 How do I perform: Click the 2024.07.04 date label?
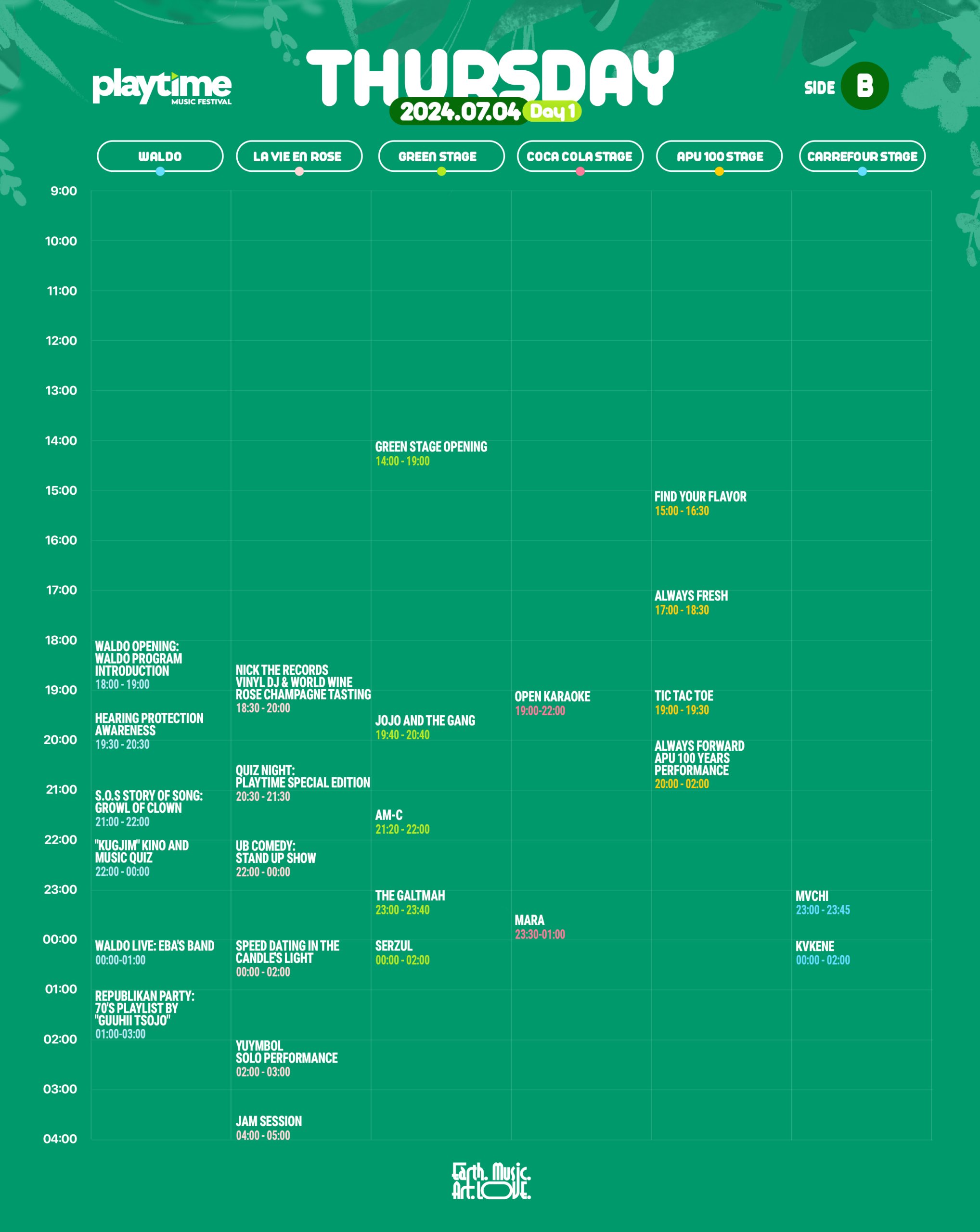pos(459,112)
